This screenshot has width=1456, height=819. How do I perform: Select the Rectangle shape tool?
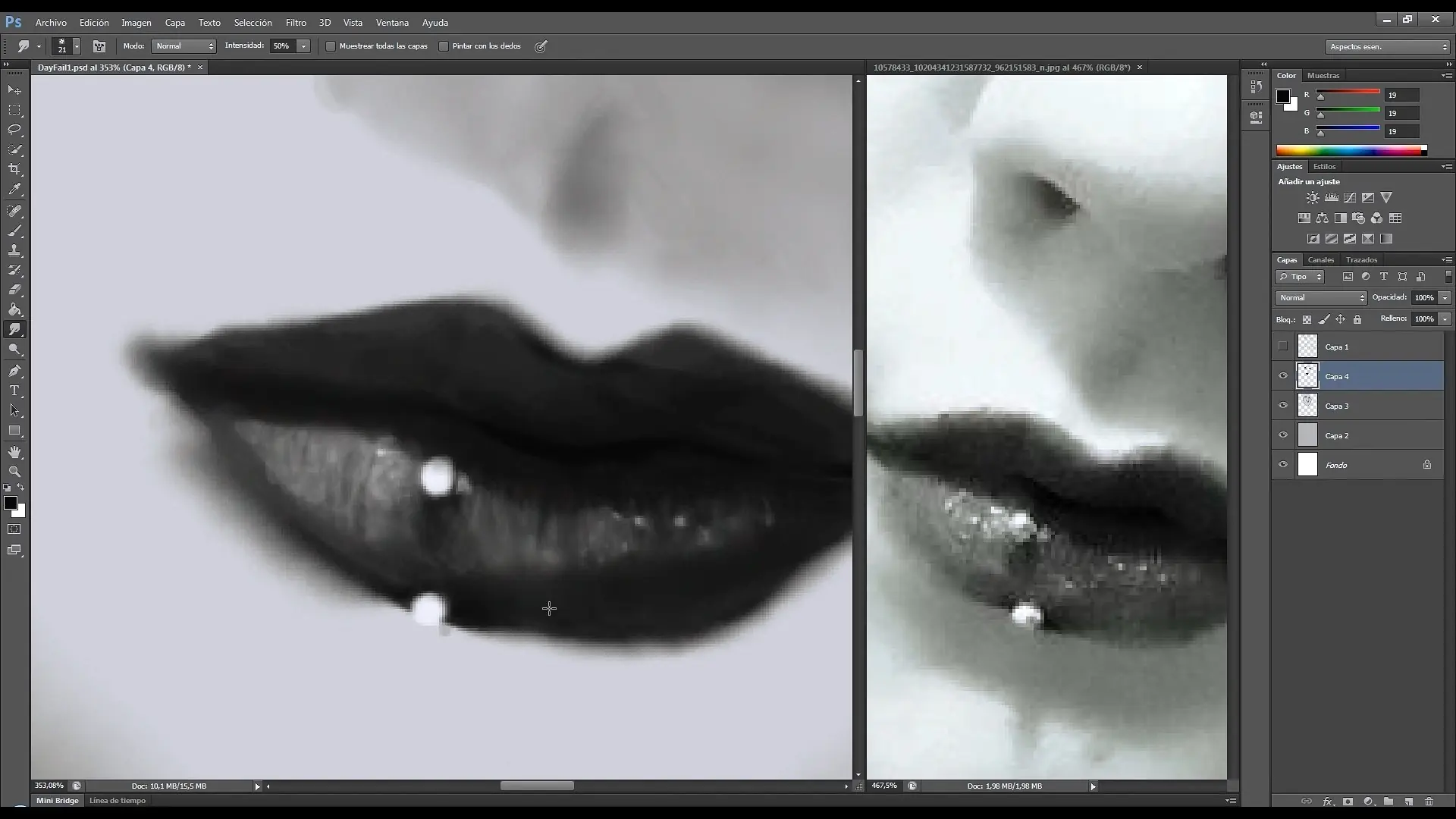[x=14, y=431]
